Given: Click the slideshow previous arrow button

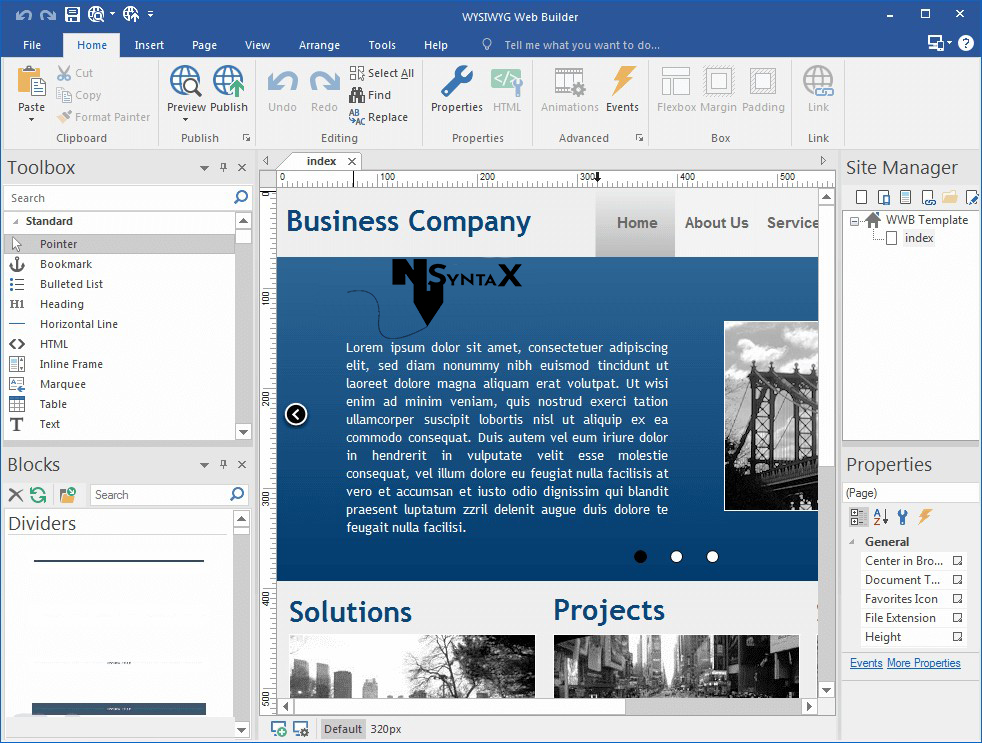Looking at the screenshot, I should pos(296,414).
